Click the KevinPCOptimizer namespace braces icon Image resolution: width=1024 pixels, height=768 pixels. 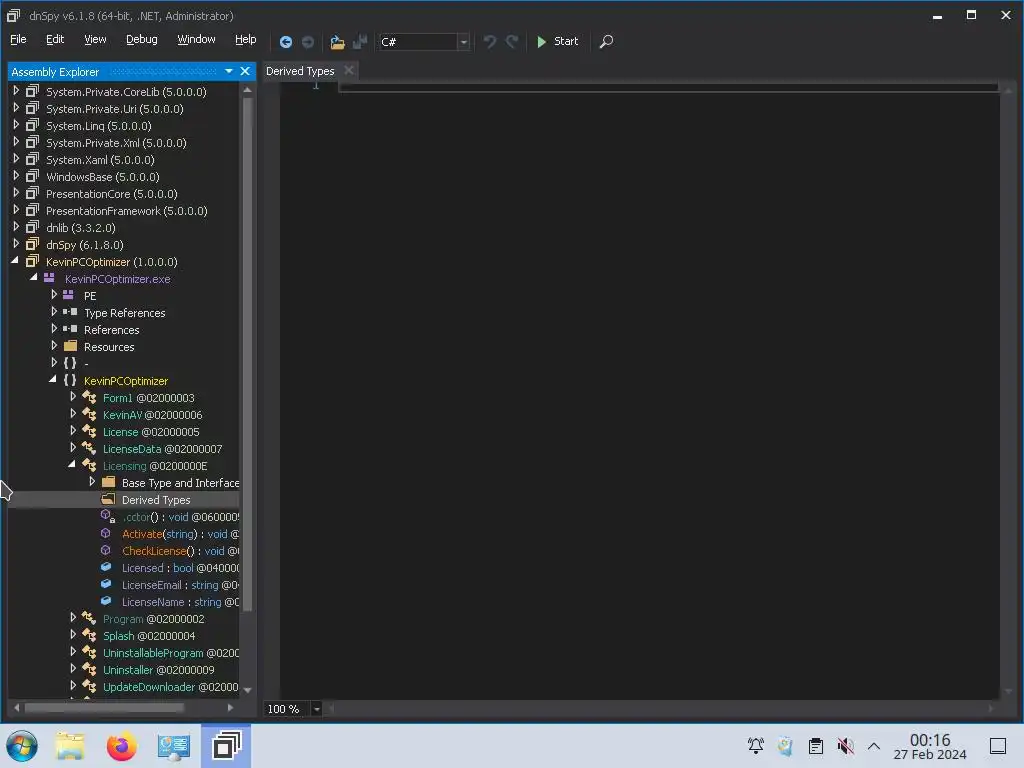(70, 380)
